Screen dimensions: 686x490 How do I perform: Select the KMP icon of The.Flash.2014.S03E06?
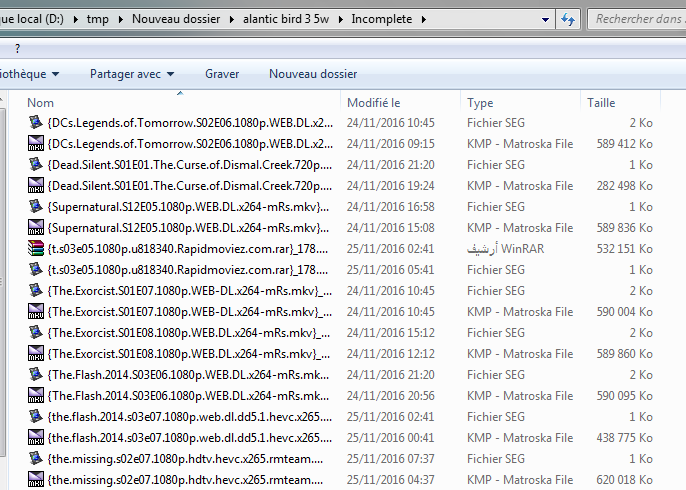(36, 396)
